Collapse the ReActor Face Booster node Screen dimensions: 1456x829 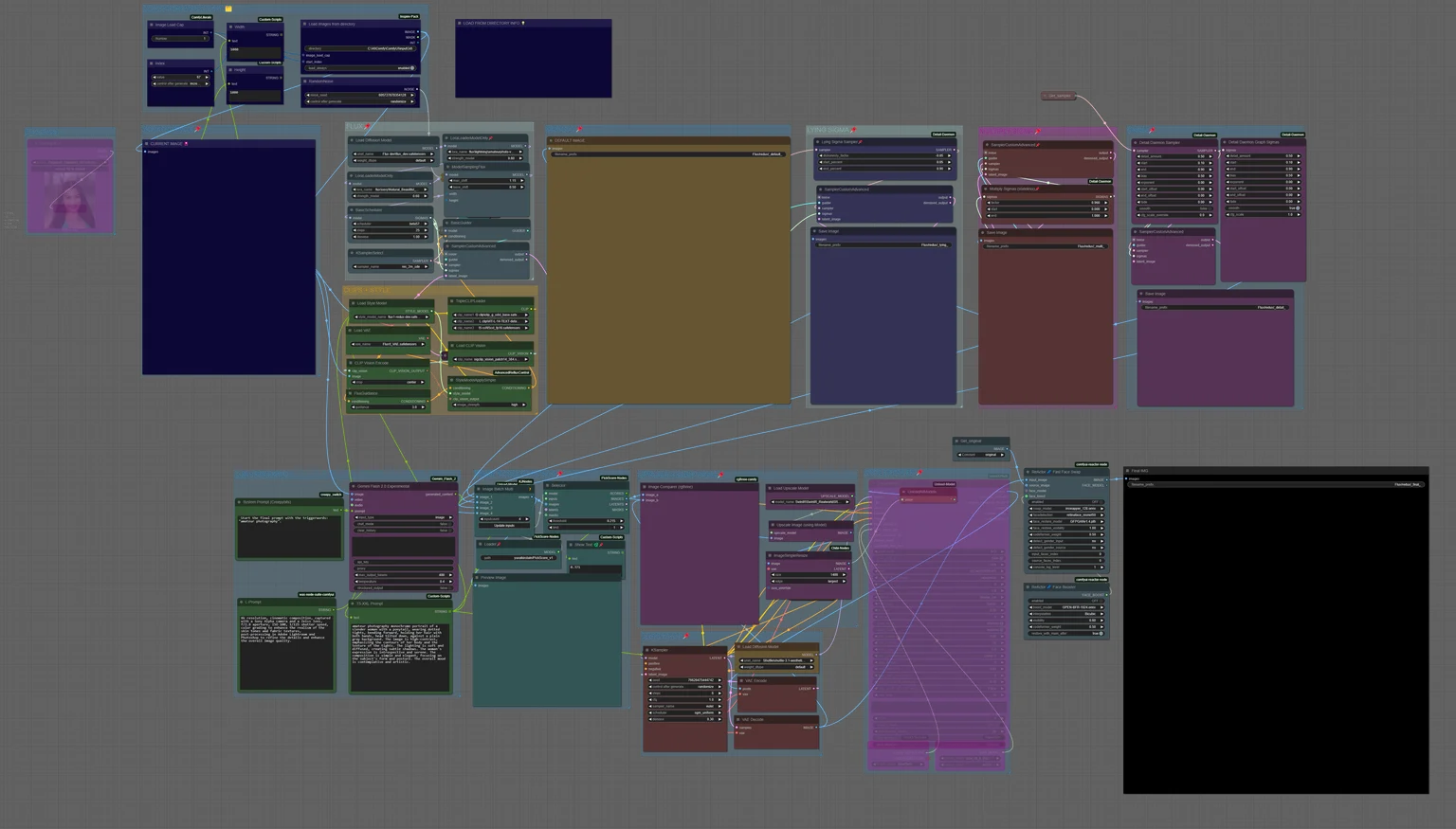[x=1028, y=587]
